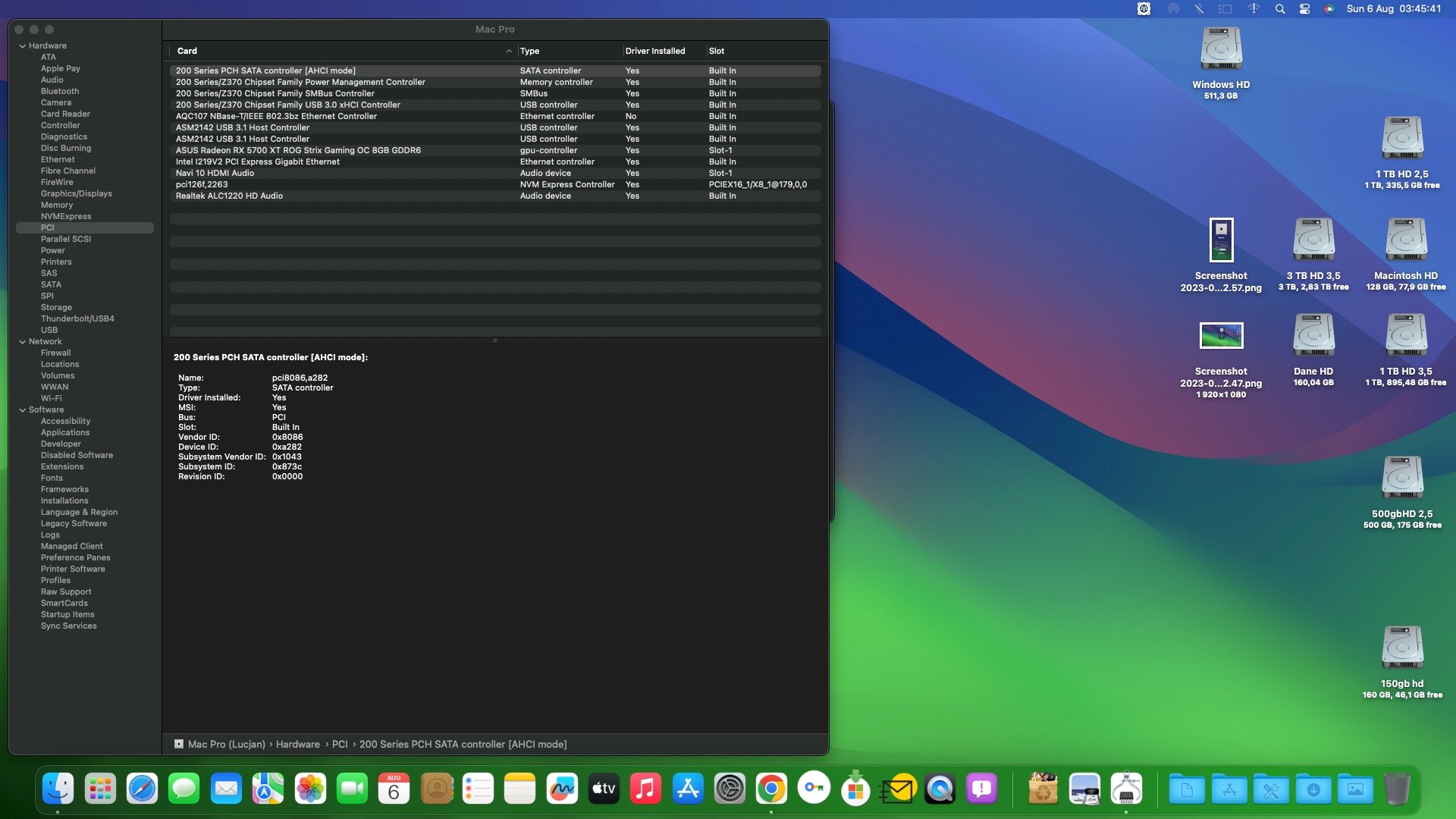Viewport: 1456px width, 819px height.
Task: Select the Dane HD drive icon
Action: coord(1313,336)
